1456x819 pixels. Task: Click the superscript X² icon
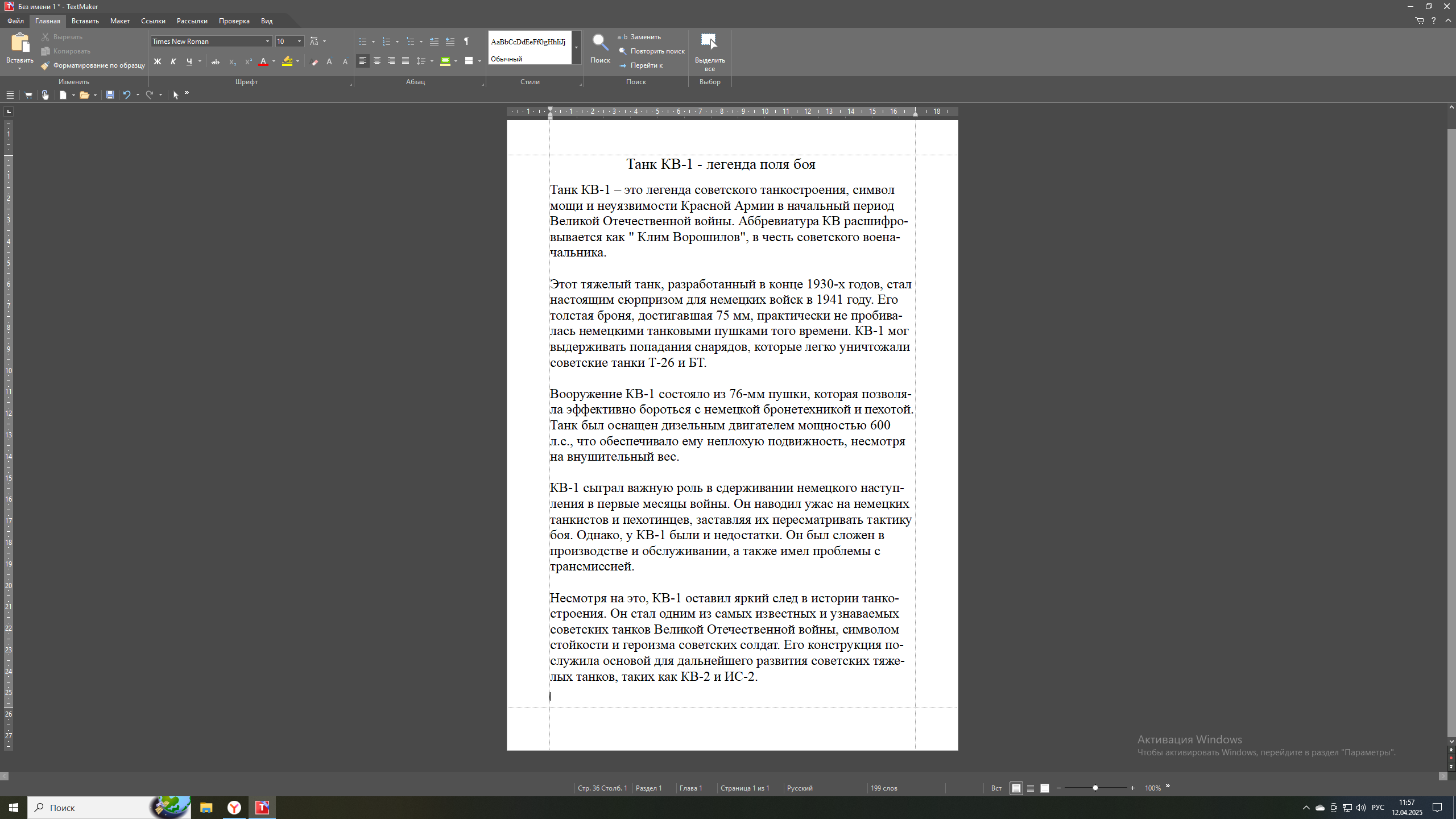tap(248, 61)
